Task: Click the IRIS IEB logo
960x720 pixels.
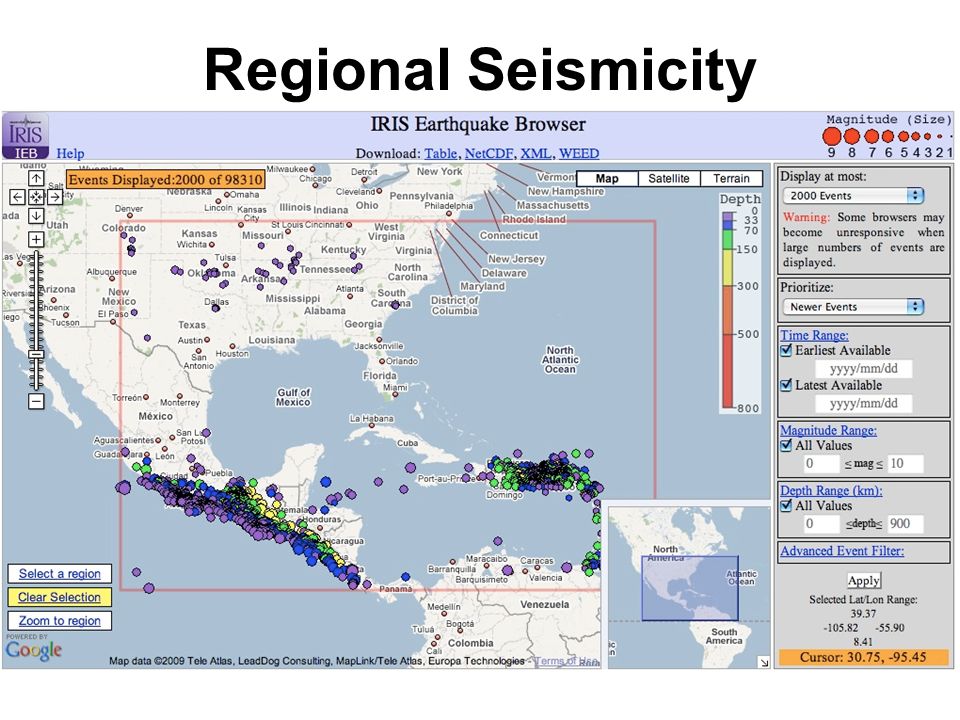Action: (x=25, y=136)
